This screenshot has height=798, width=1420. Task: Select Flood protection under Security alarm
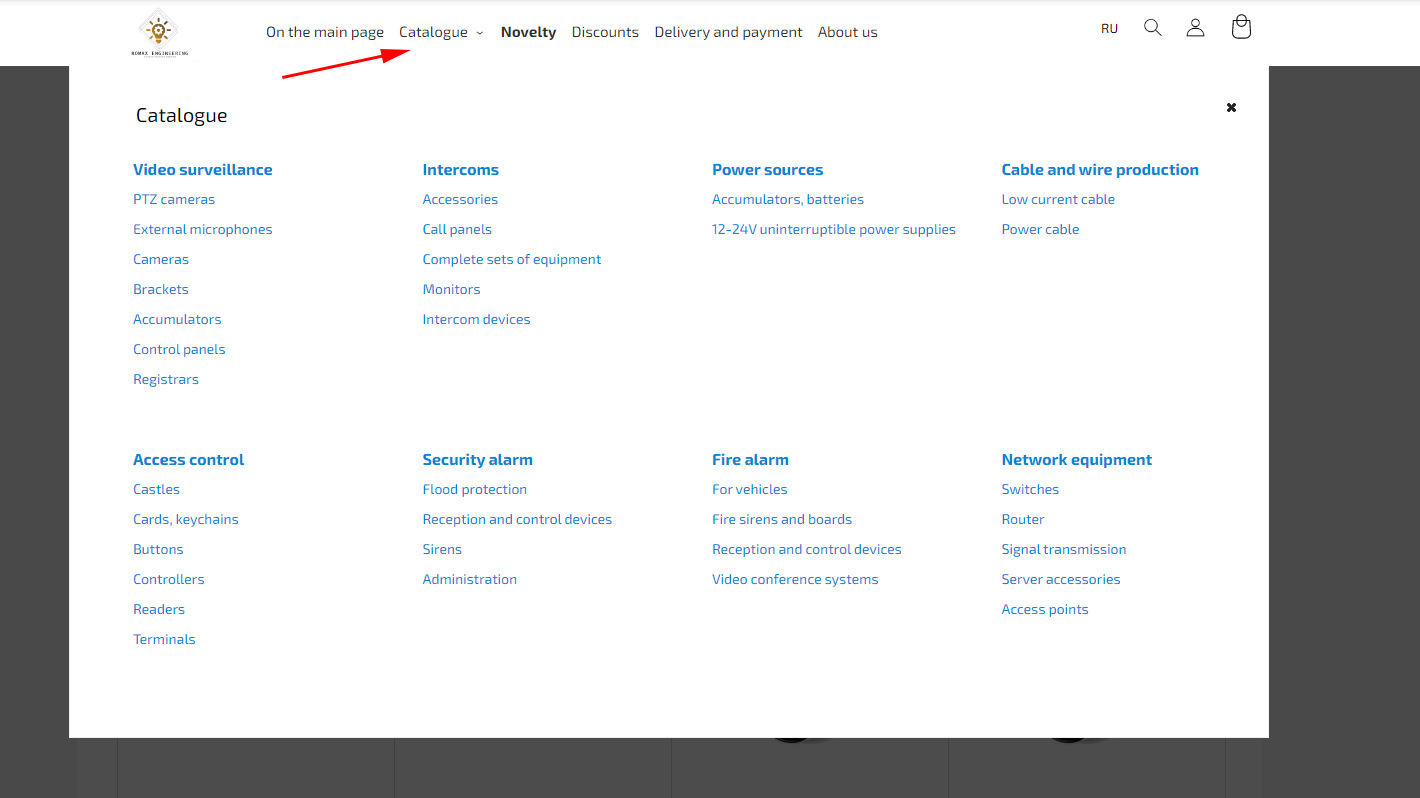474,489
